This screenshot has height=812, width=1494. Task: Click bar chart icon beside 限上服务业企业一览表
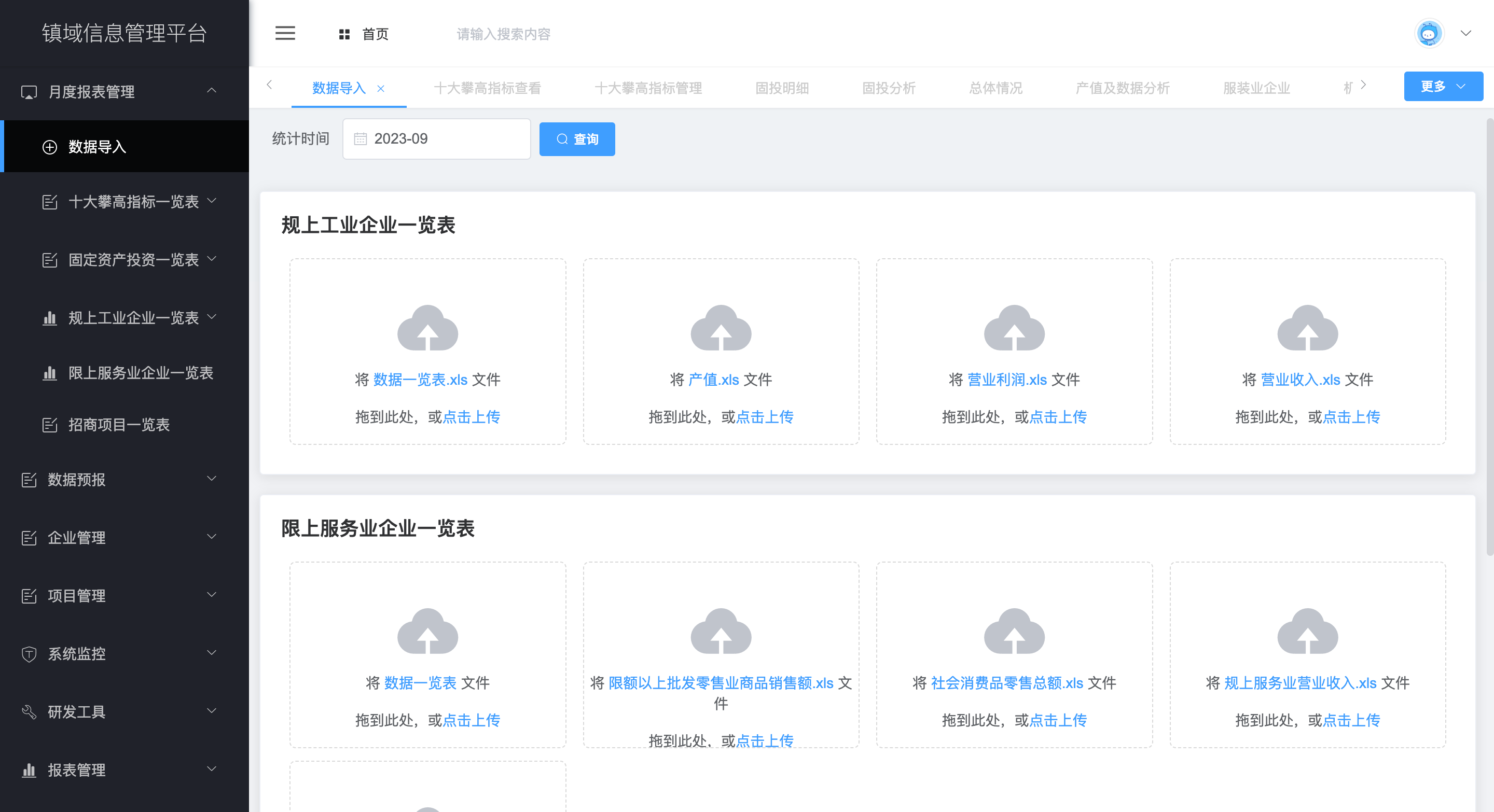pyautogui.click(x=50, y=373)
